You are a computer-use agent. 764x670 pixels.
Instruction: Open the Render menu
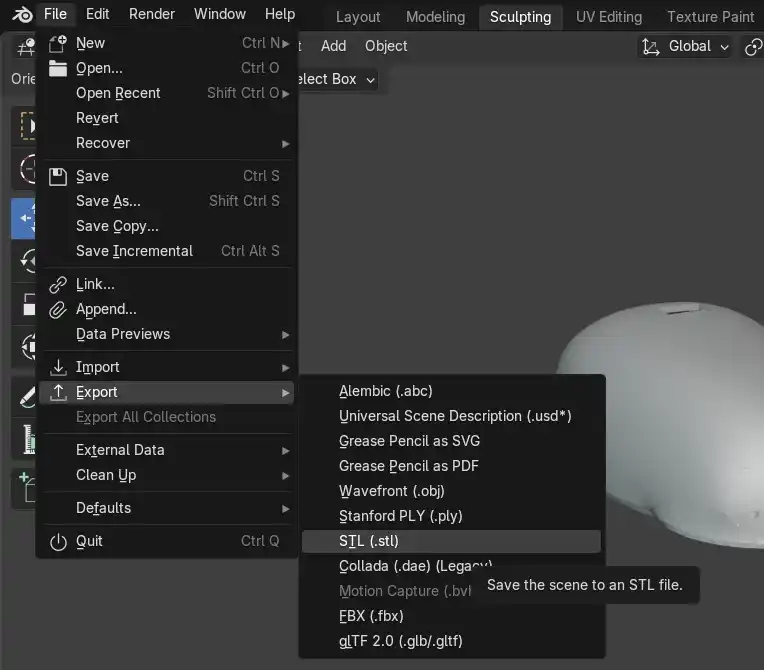click(x=152, y=14)
